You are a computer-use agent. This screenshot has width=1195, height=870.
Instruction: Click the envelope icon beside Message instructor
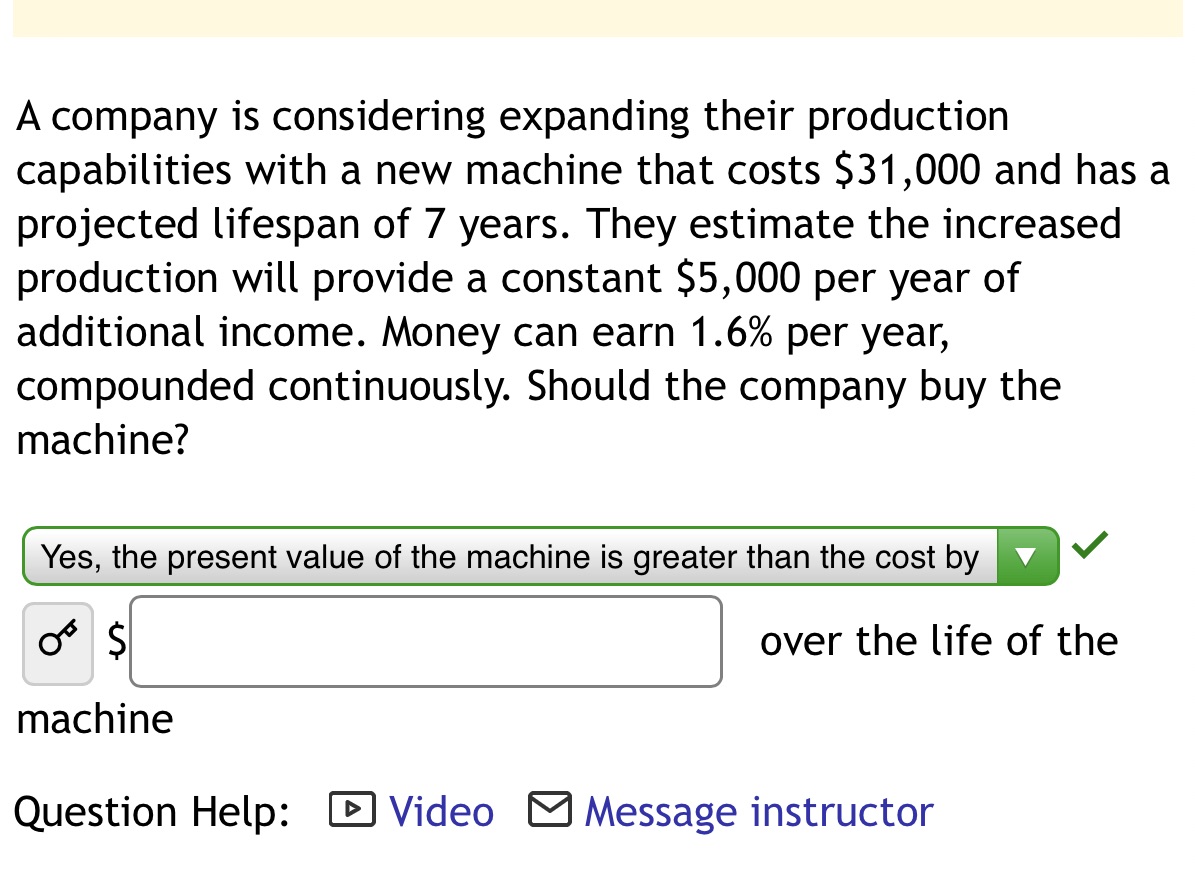(549, 811)
